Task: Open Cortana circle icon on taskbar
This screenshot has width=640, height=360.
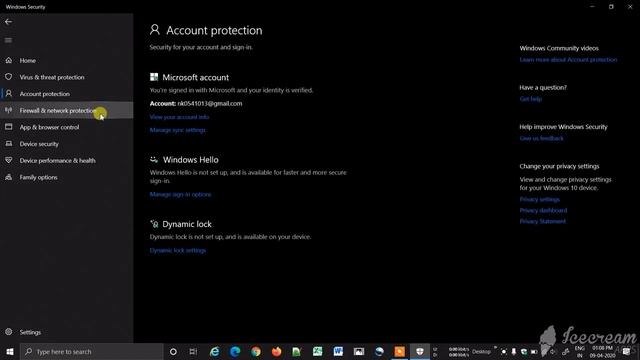Action: (173, 351)
